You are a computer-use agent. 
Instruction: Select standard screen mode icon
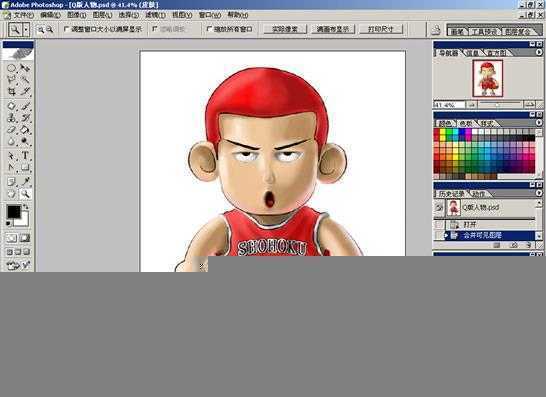pyautogui.click(x=10, y=252)
